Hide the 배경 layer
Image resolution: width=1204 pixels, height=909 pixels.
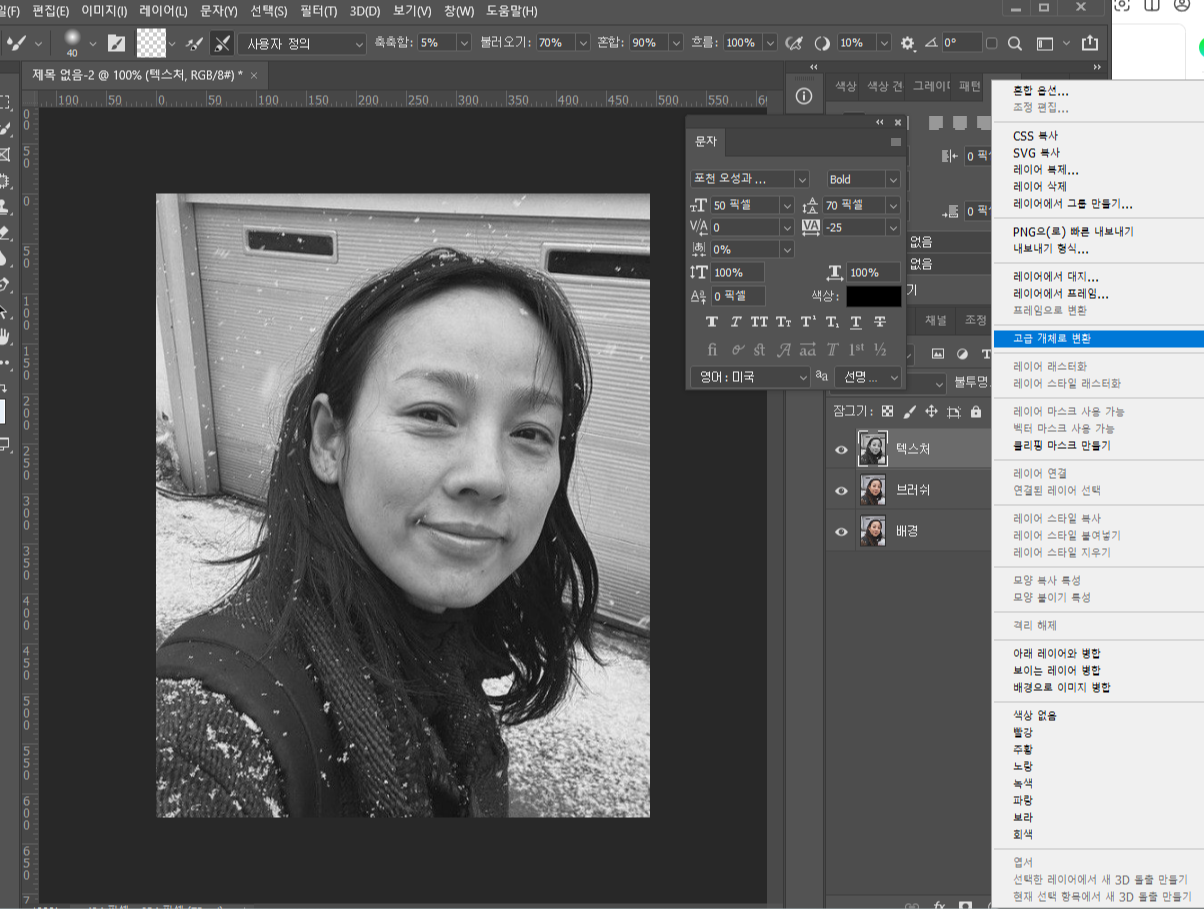click(x=841, y=532)
